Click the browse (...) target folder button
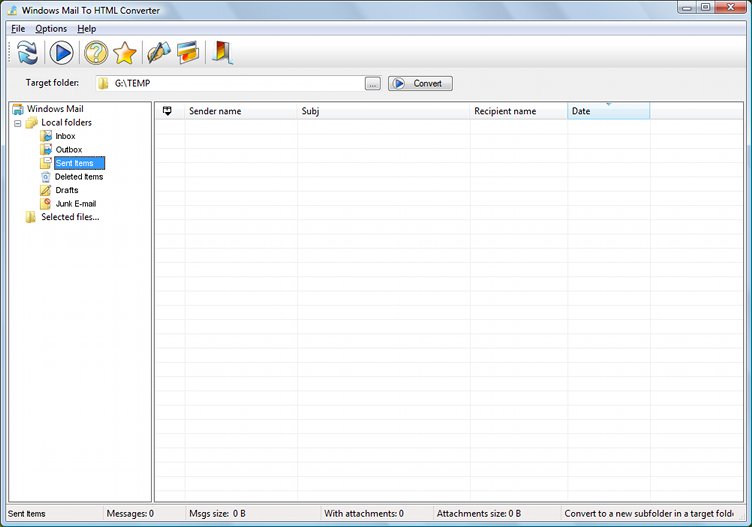The width and height of the screenshot is (752, 527). [x=373, y=83]
